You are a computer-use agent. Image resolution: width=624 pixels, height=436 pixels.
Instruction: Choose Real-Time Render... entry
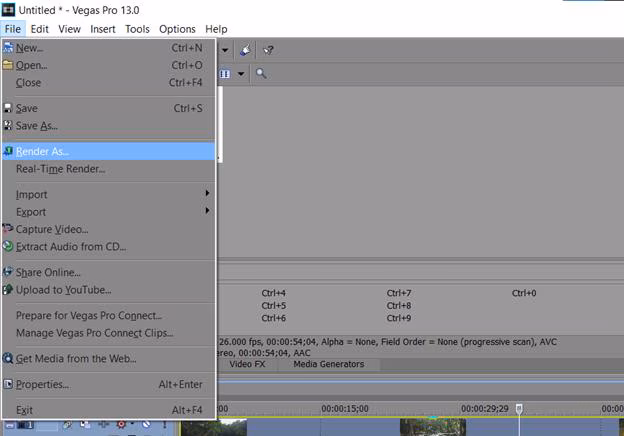click(x=108, y=169)
